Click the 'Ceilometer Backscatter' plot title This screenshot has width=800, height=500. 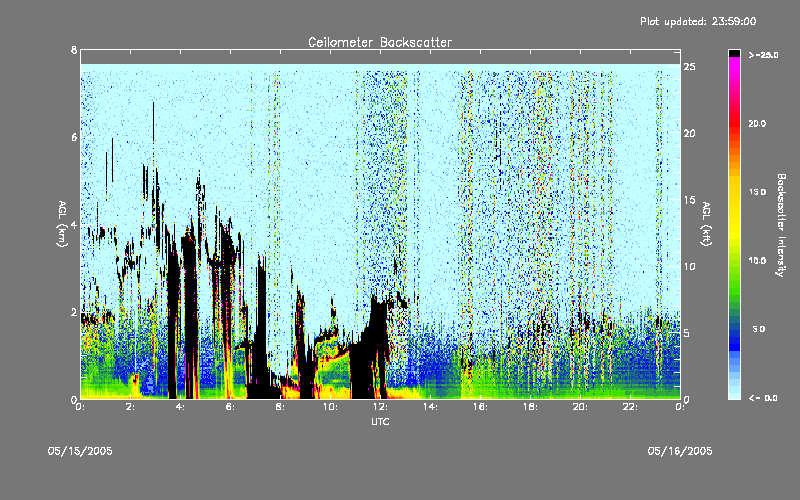tap(380, 42)
